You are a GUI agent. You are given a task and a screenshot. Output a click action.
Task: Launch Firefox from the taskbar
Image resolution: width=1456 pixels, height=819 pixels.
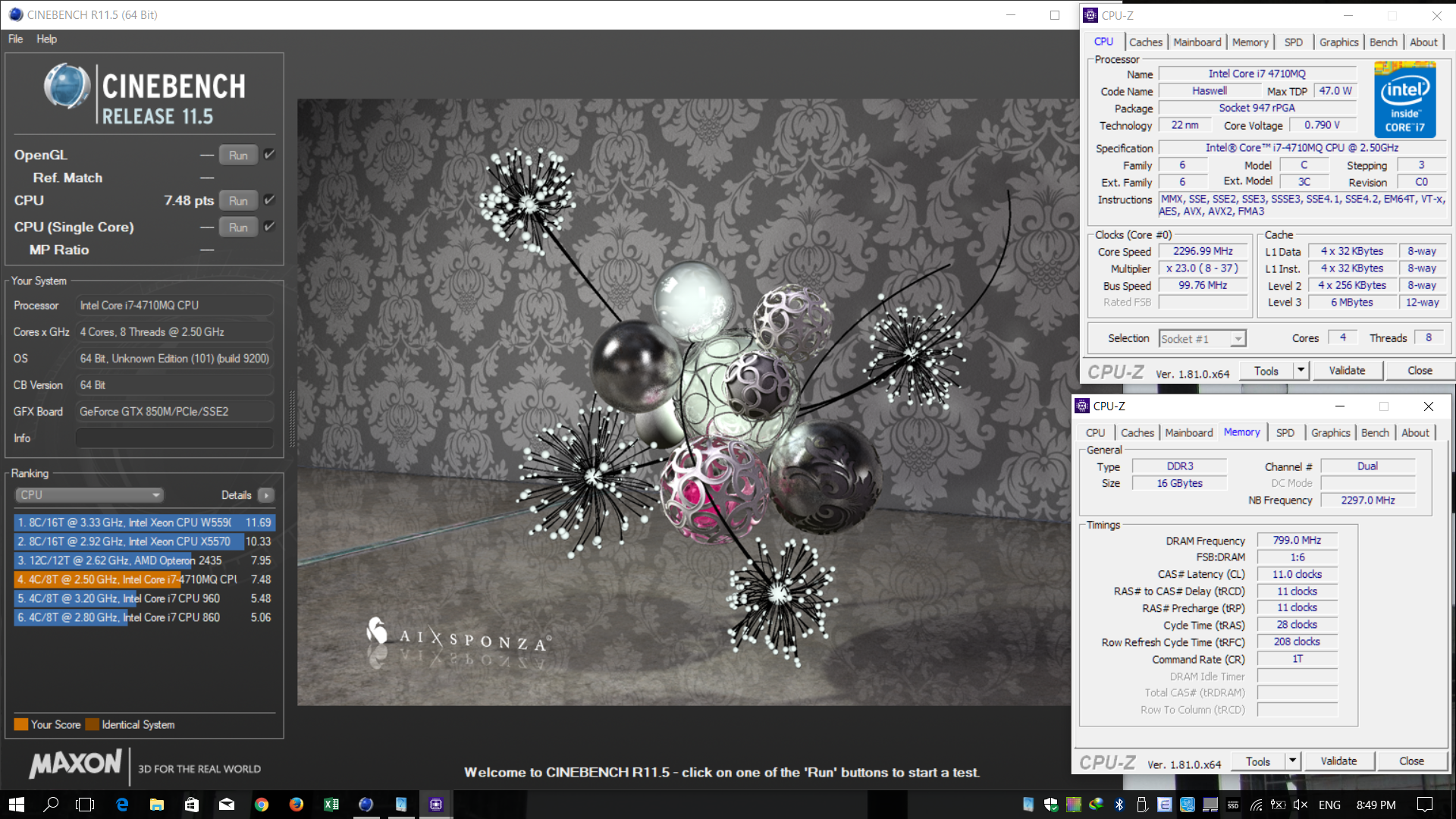point(296,805)
